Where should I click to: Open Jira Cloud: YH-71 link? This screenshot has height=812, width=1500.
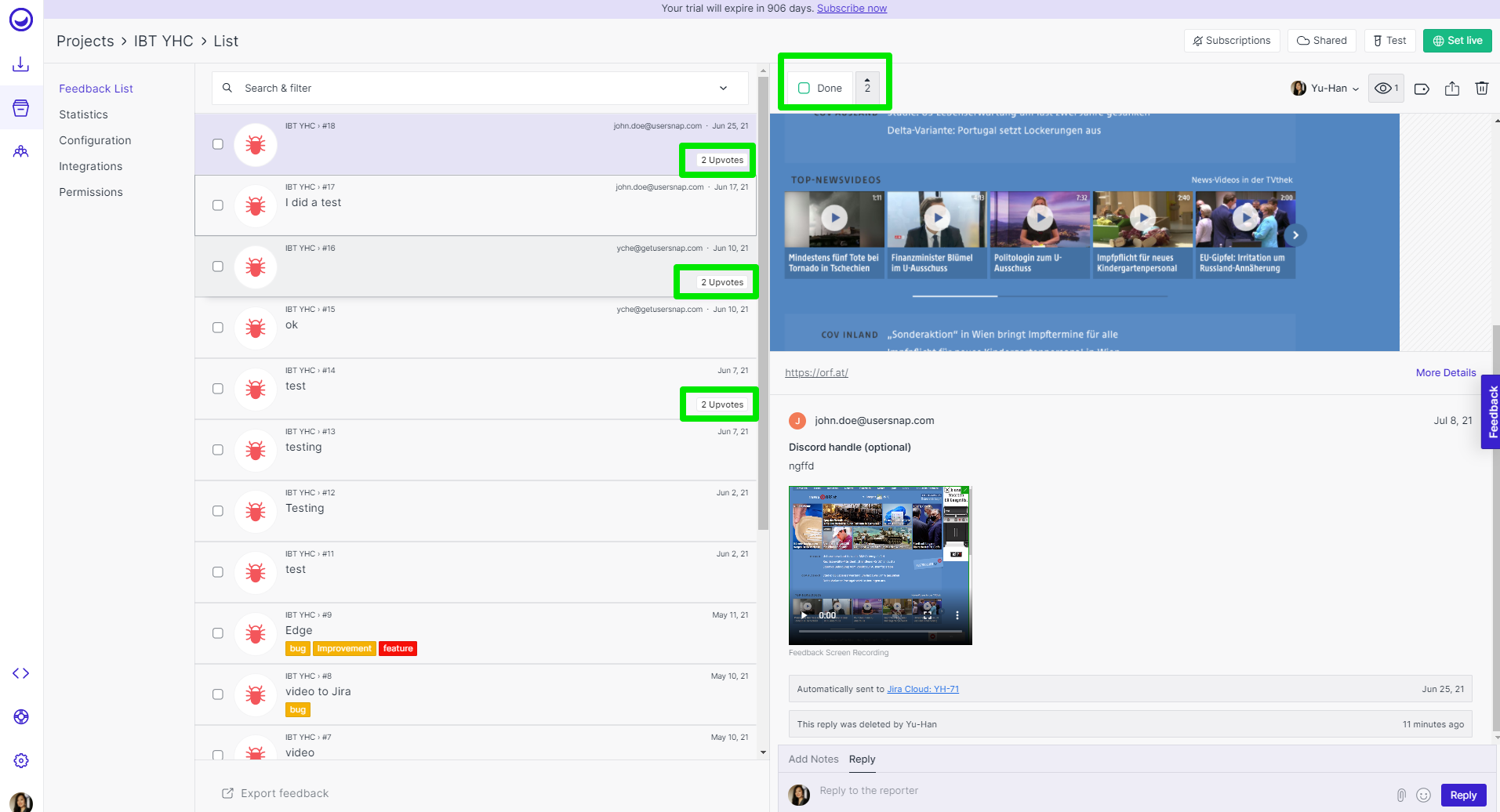point(923,690)
